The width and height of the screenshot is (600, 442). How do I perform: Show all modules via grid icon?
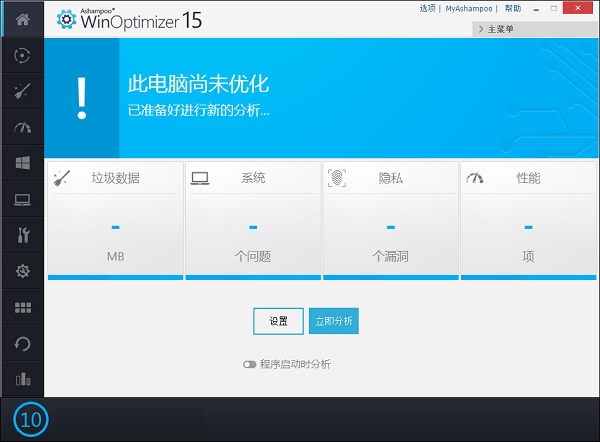23,308
